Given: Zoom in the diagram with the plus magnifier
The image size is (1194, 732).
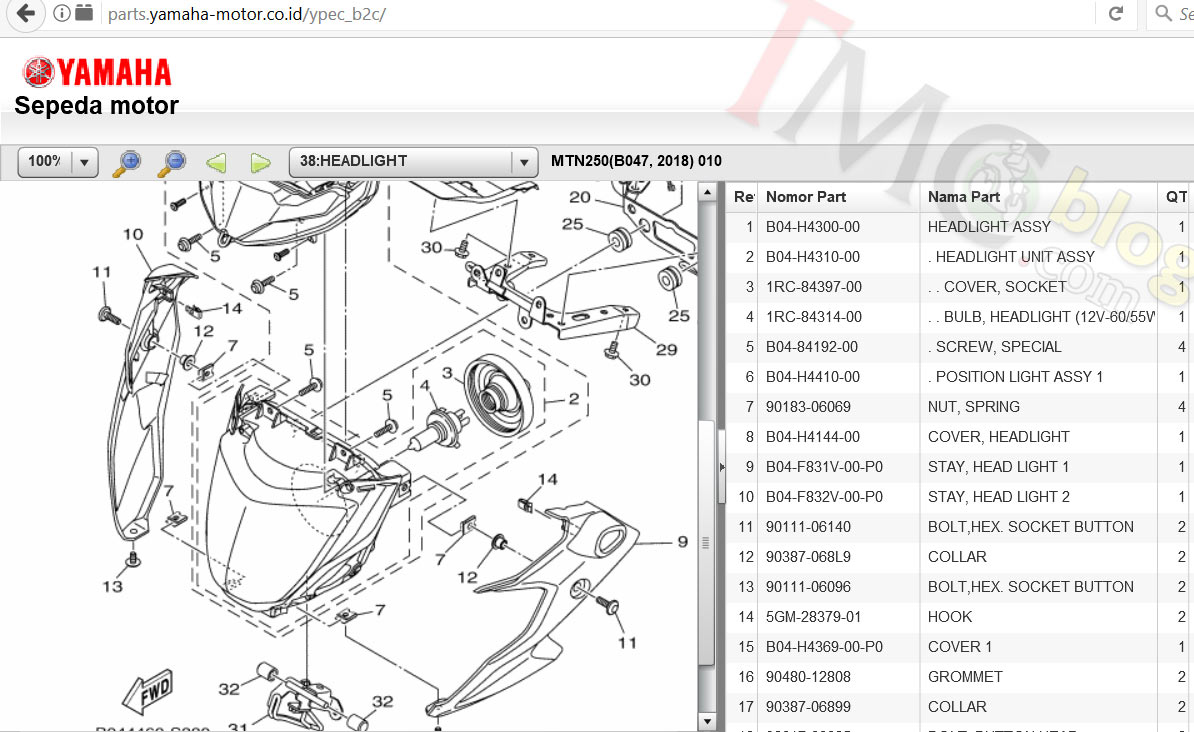Looking at the screenshot, I should pos(127,162).
